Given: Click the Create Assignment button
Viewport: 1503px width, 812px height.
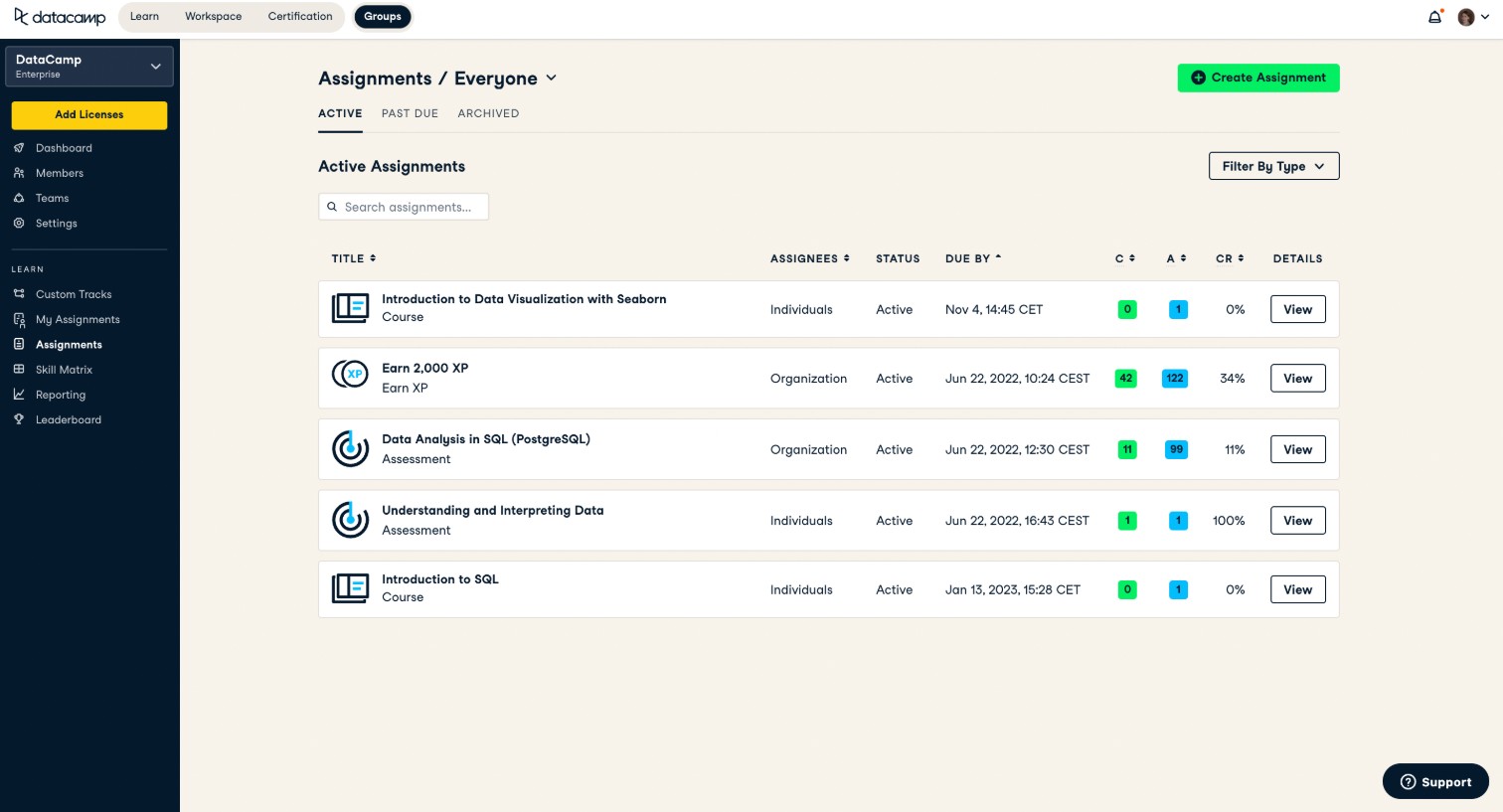Looking at the screenshot, I should coord(1258,78).
